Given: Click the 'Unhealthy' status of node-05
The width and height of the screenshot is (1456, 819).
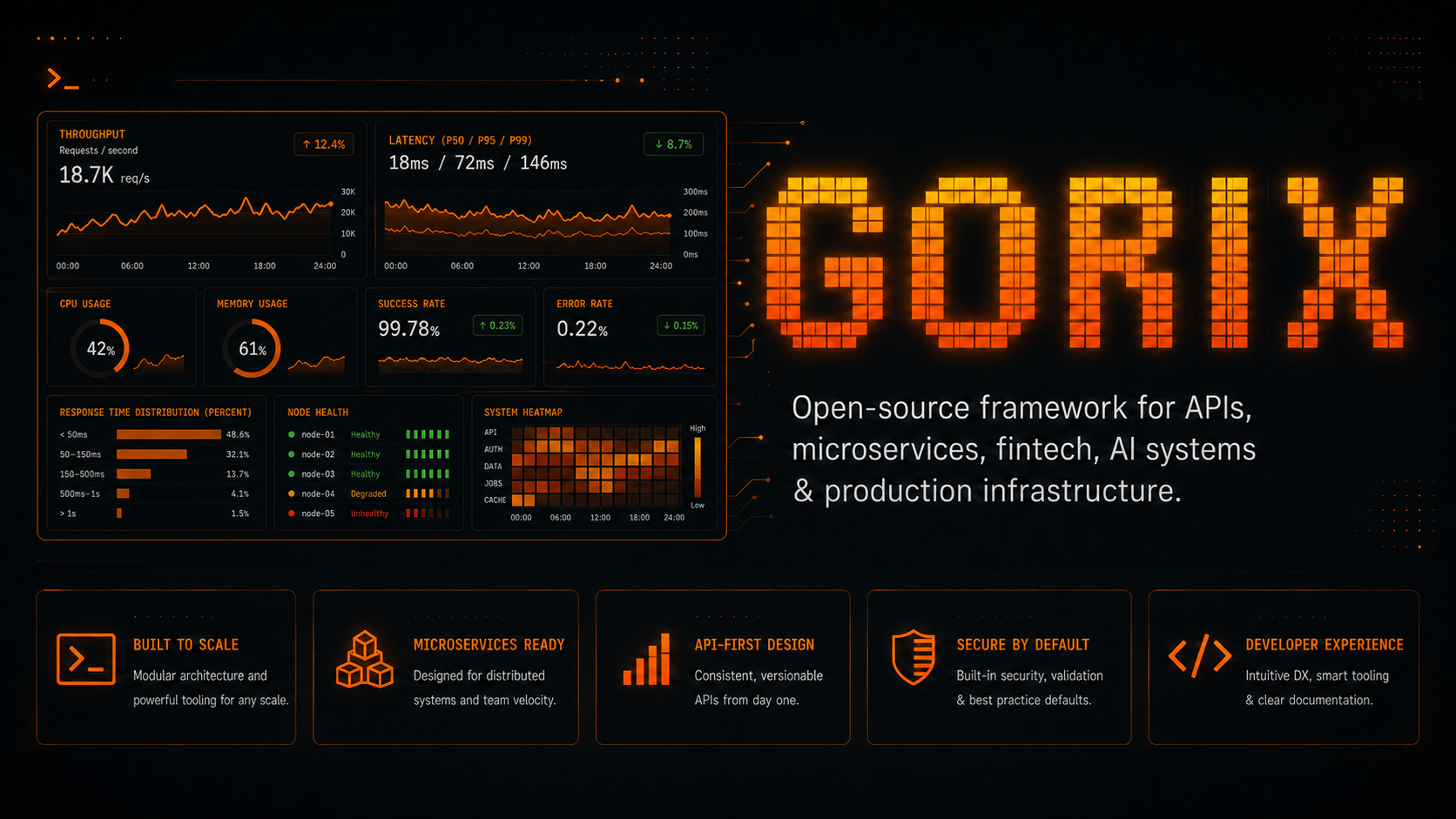Looking at the screenshot, I should [369, 514].
